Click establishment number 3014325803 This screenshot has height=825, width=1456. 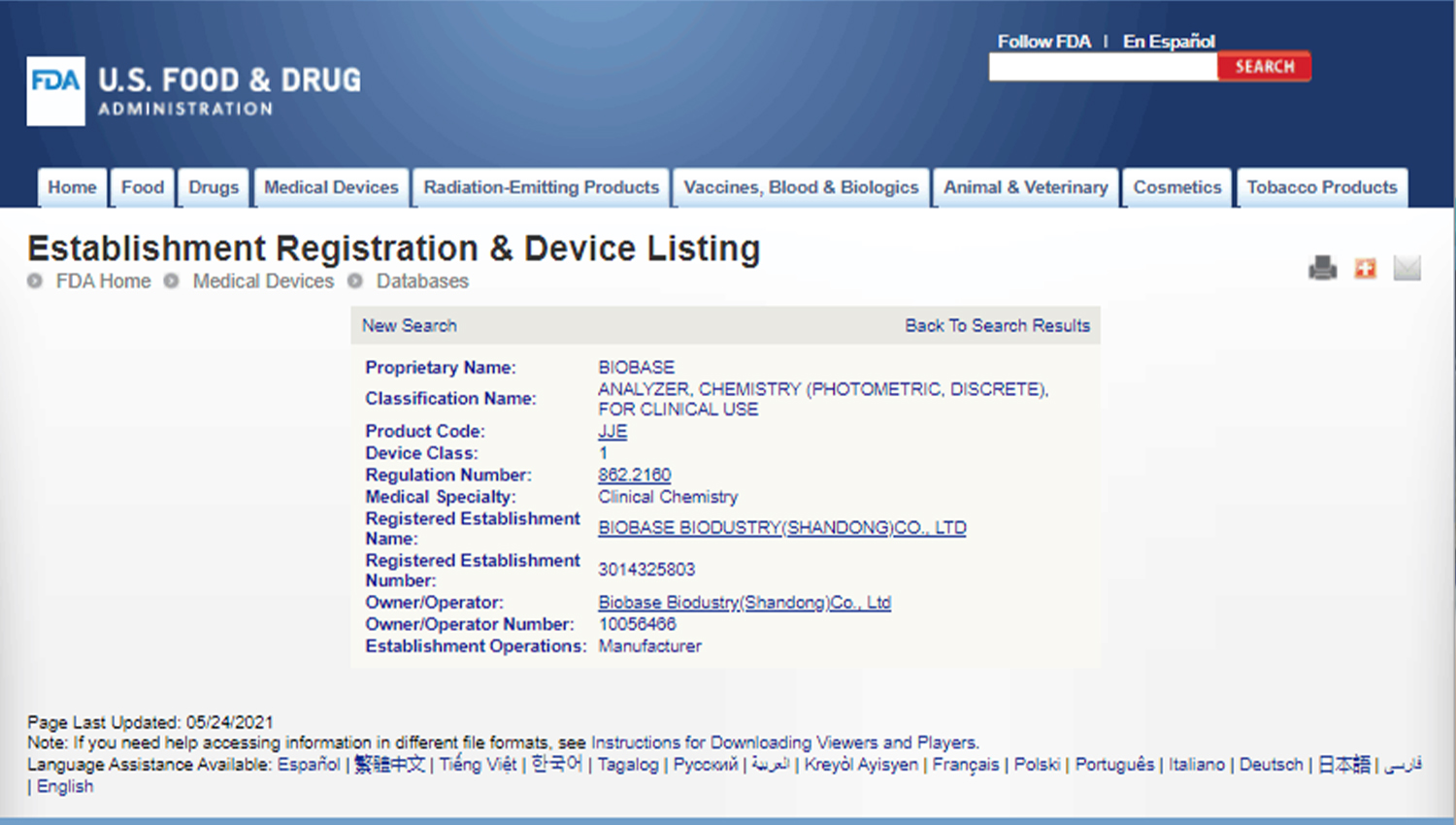click(x=646, y=570)
